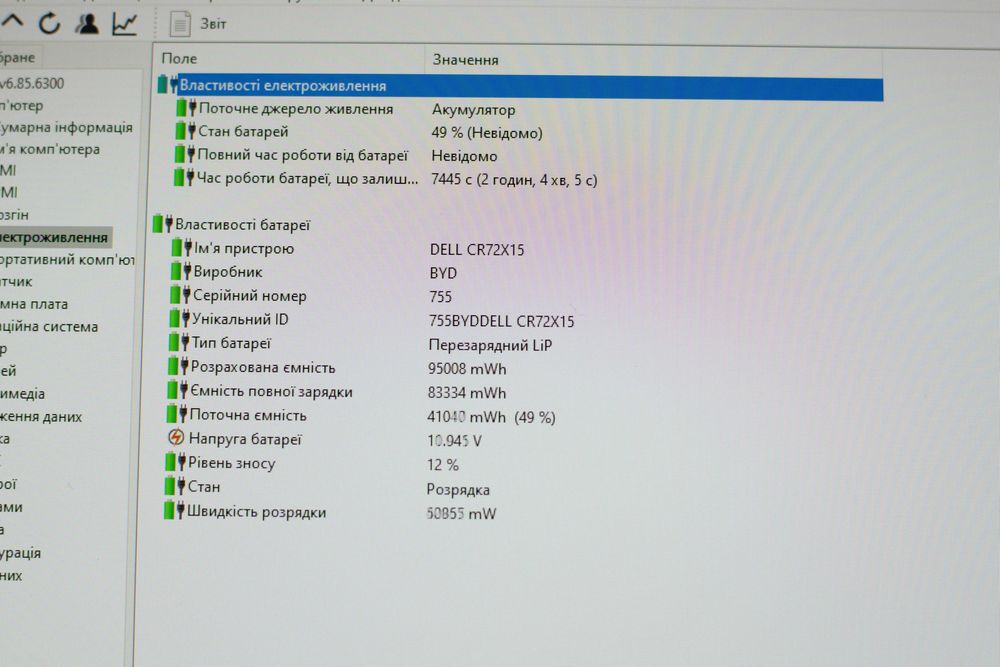This screenshot has width=1000, height=667.
Task: Click the voltage icon beside Напруга батареї
Action: (x=175, y=438)
